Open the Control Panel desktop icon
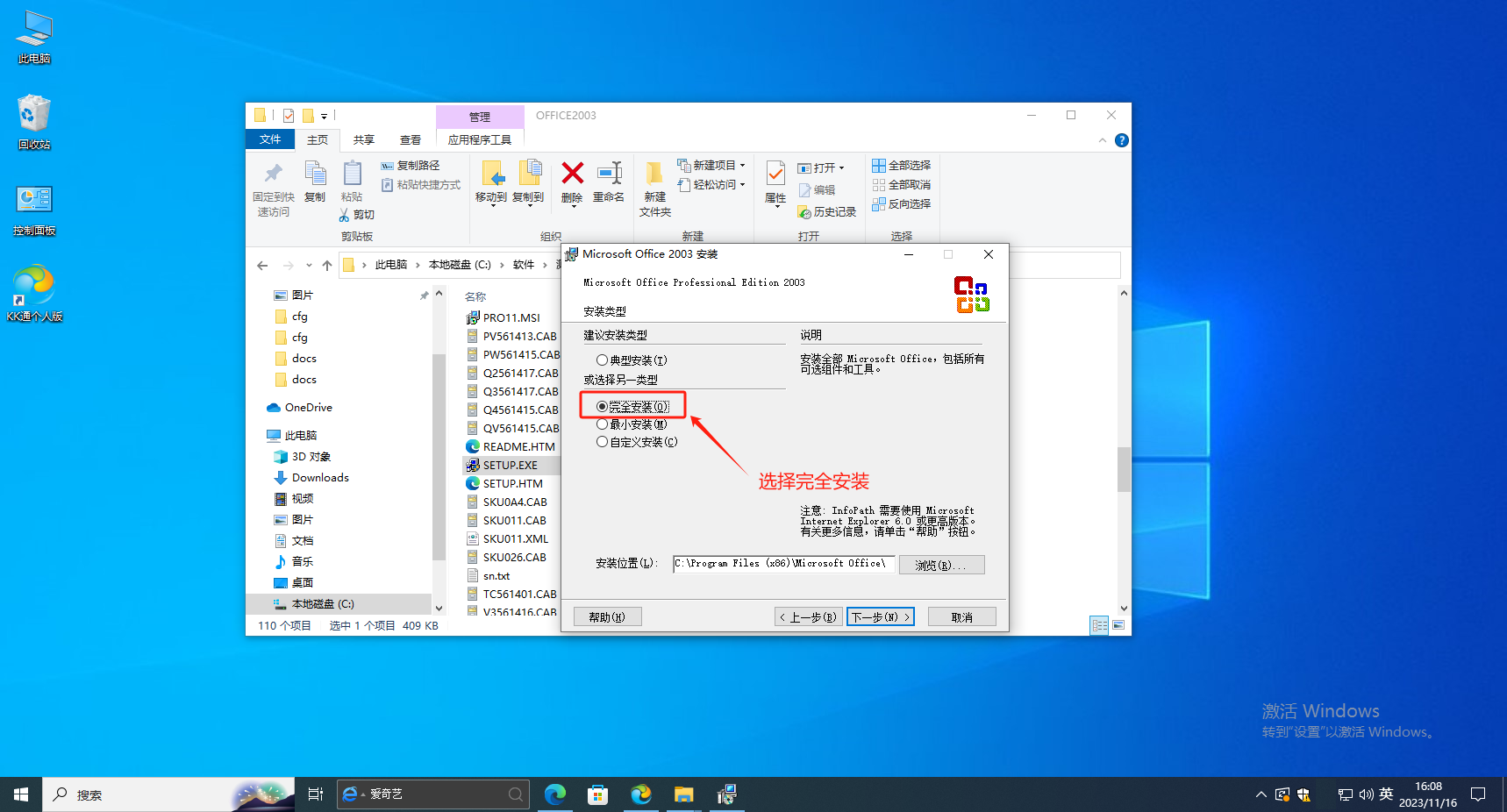Image resolution: width=1507 pixels, height=812 pixels. (34, 210)
